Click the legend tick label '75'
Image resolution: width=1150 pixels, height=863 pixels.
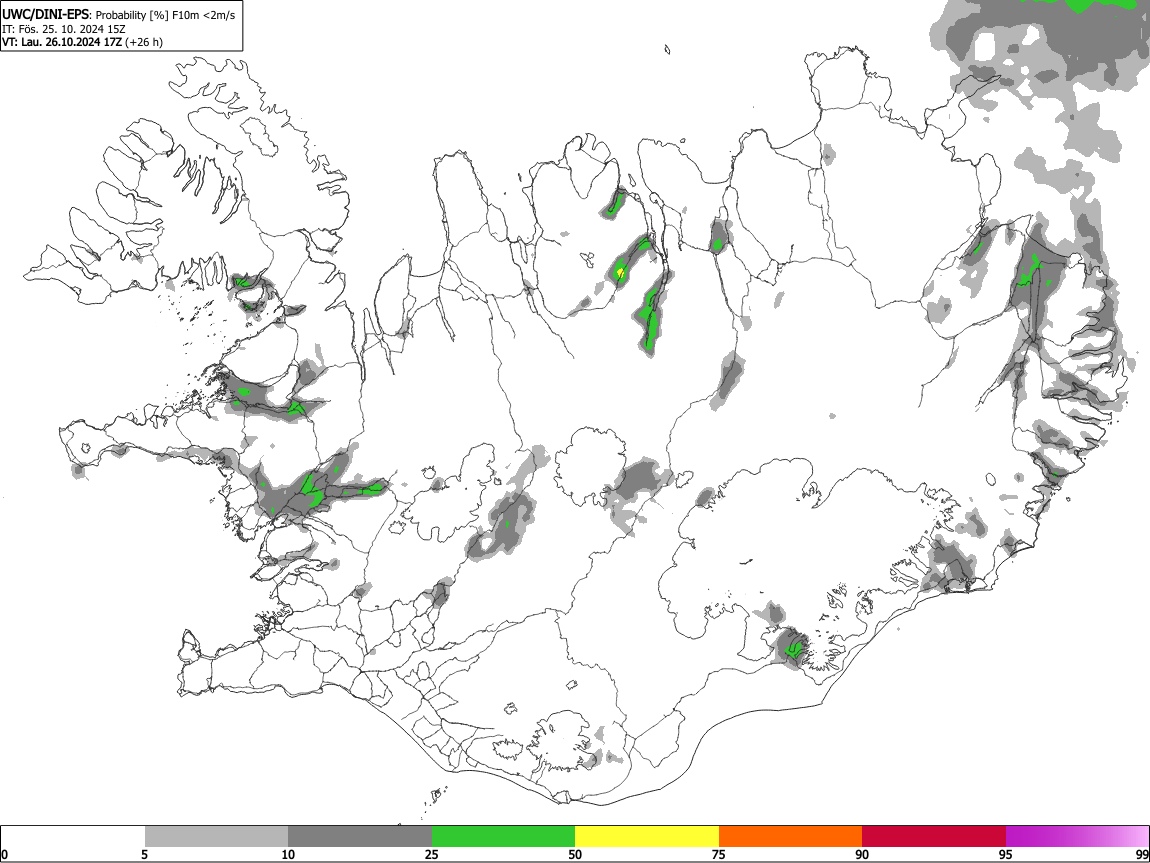719,855
